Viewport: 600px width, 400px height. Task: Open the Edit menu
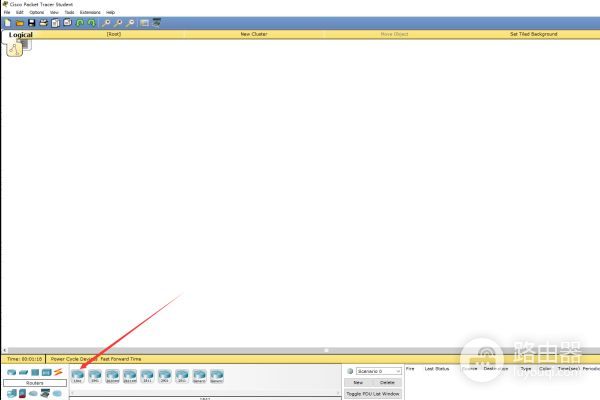(20, 12)
